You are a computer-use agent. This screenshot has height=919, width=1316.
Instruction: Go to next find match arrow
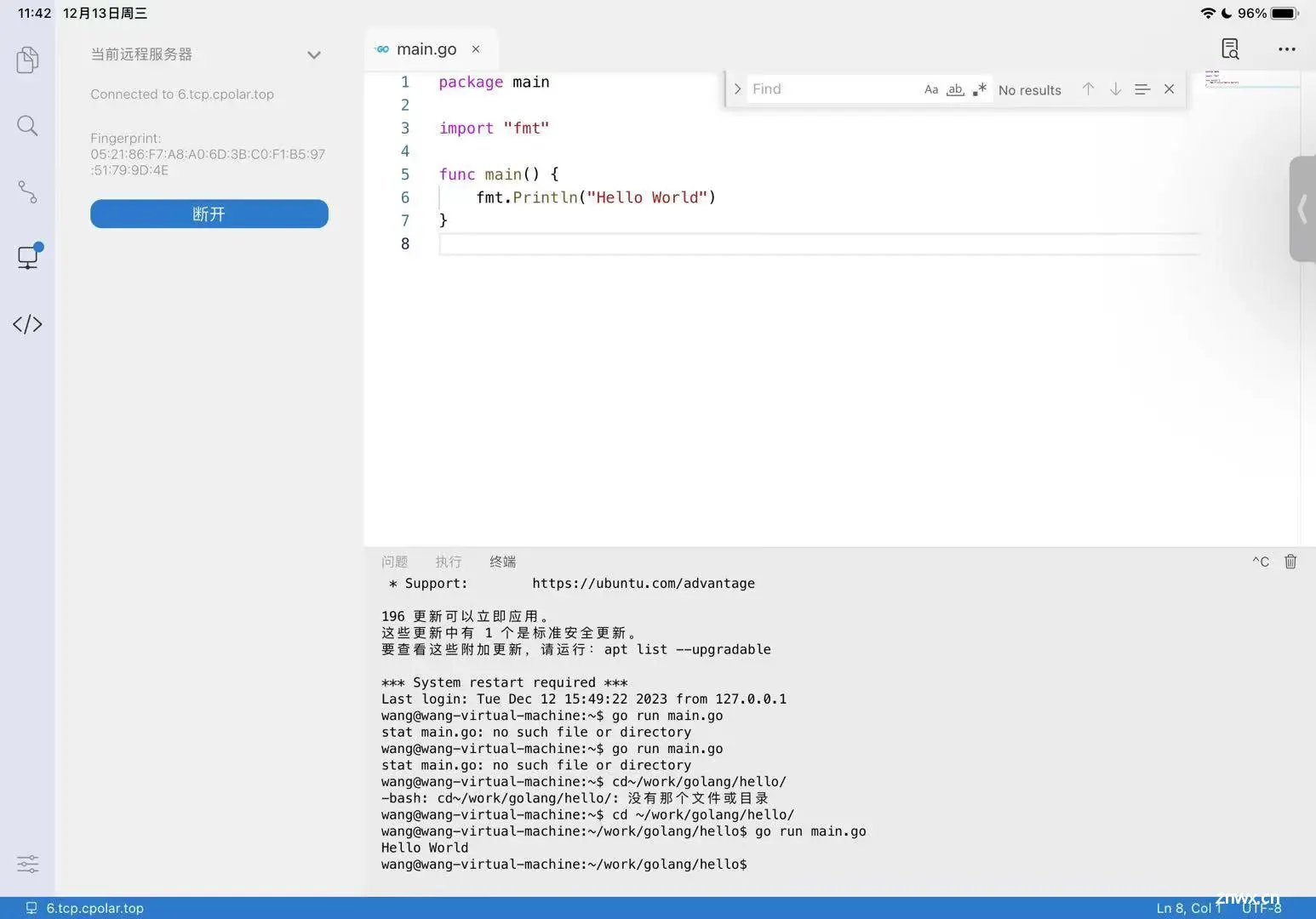[x=1115, y=88]
